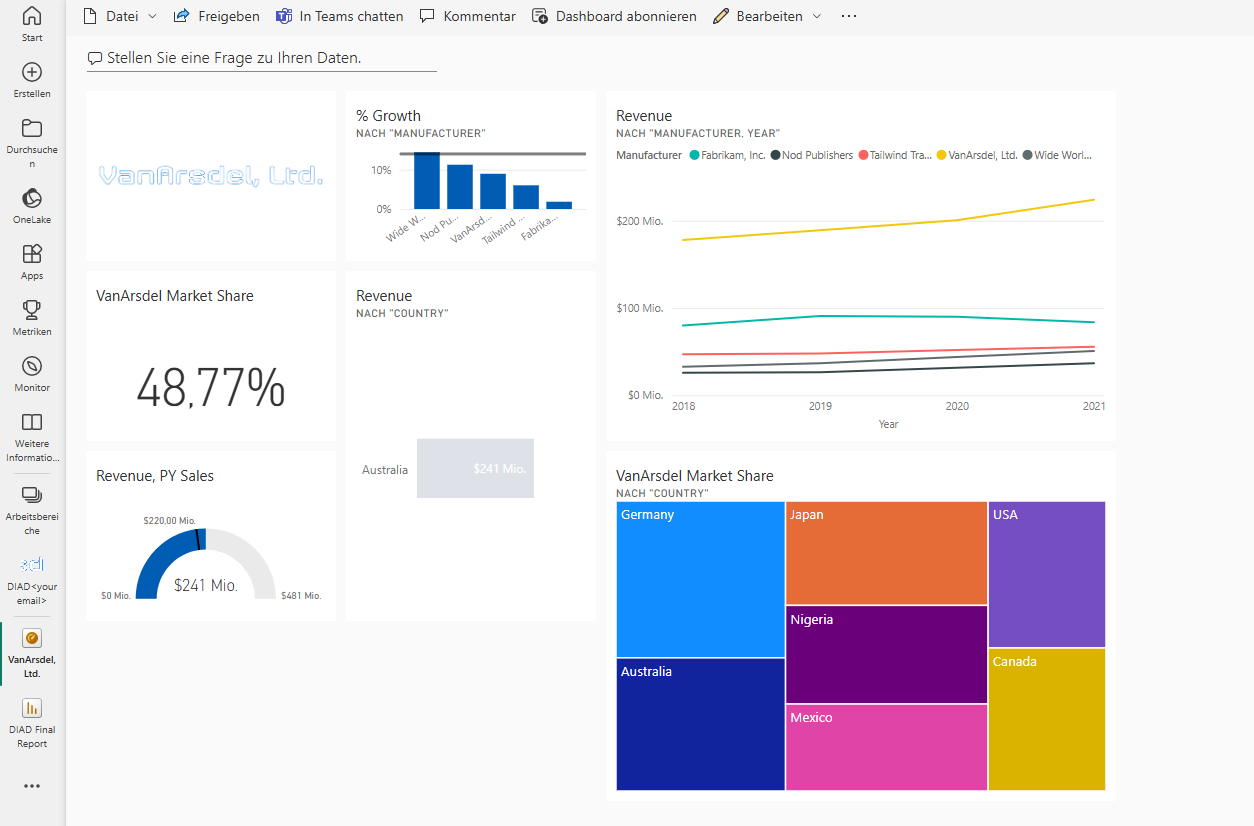This screenshot has height=826, width=1254.
Task: Click the Fabrikam bar in % Growth
Action: tap(559, 205)
